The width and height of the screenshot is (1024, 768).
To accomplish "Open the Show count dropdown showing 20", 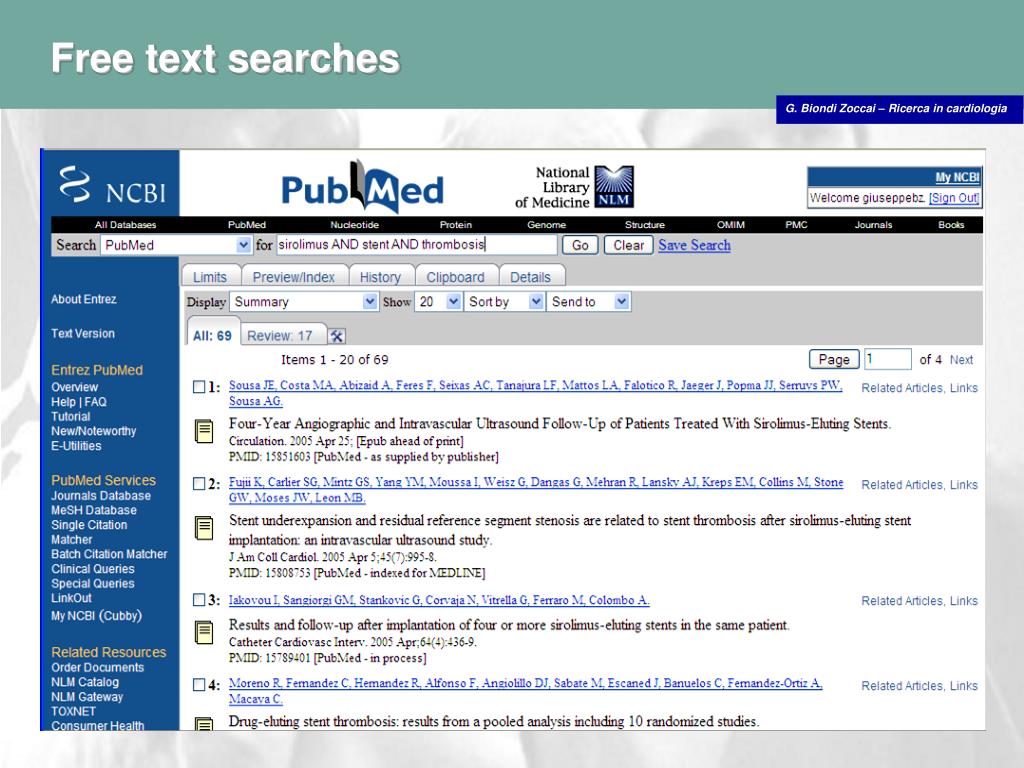I will pos(438,302).
